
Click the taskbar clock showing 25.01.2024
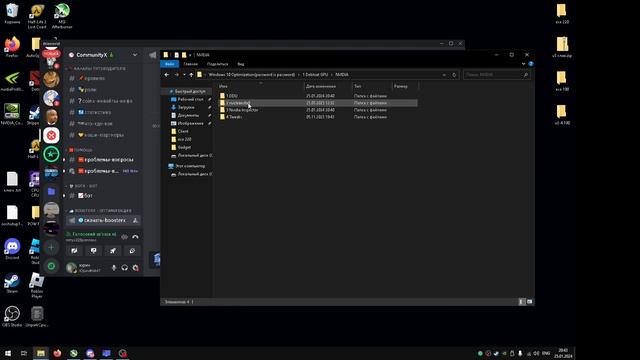coord(563,353)
